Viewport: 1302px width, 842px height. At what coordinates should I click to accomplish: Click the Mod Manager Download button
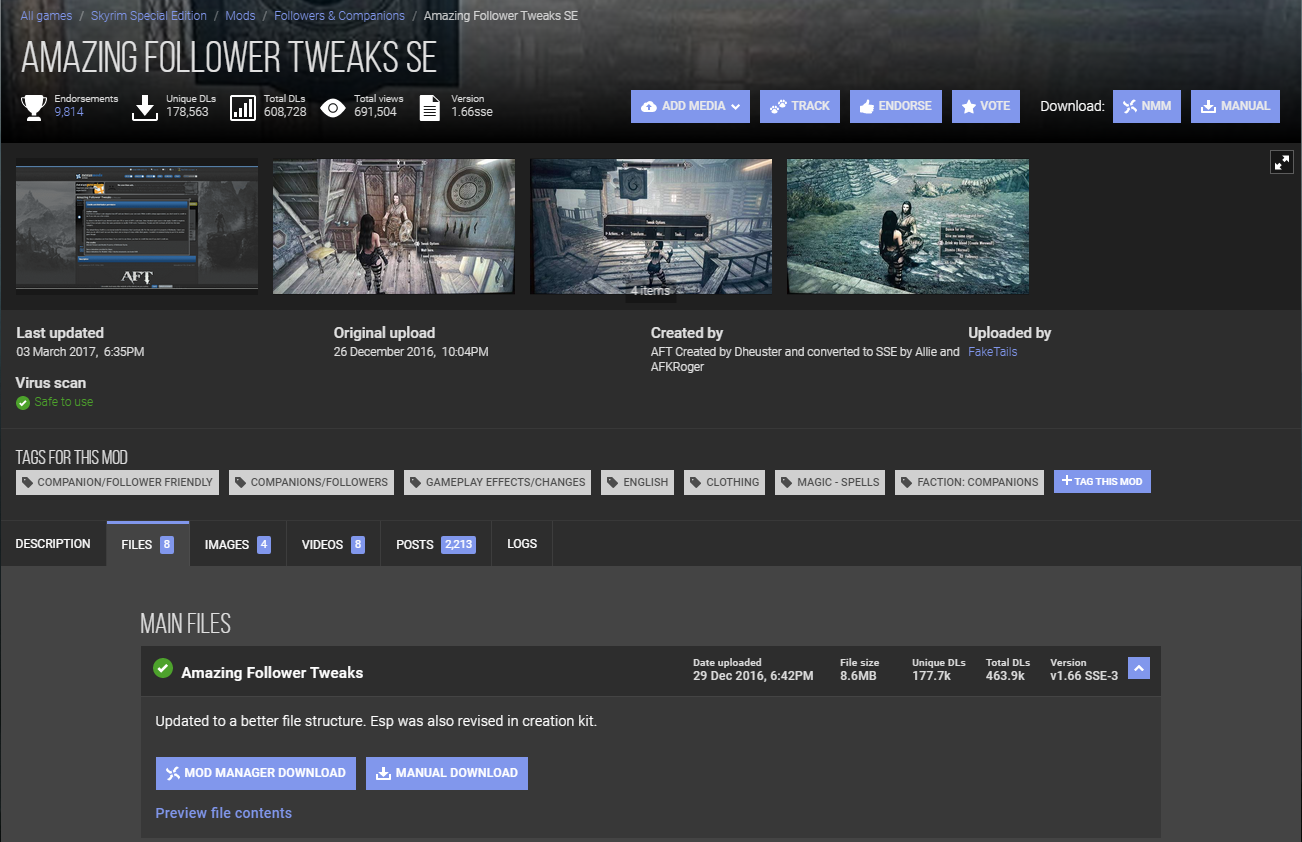point(255,773)
